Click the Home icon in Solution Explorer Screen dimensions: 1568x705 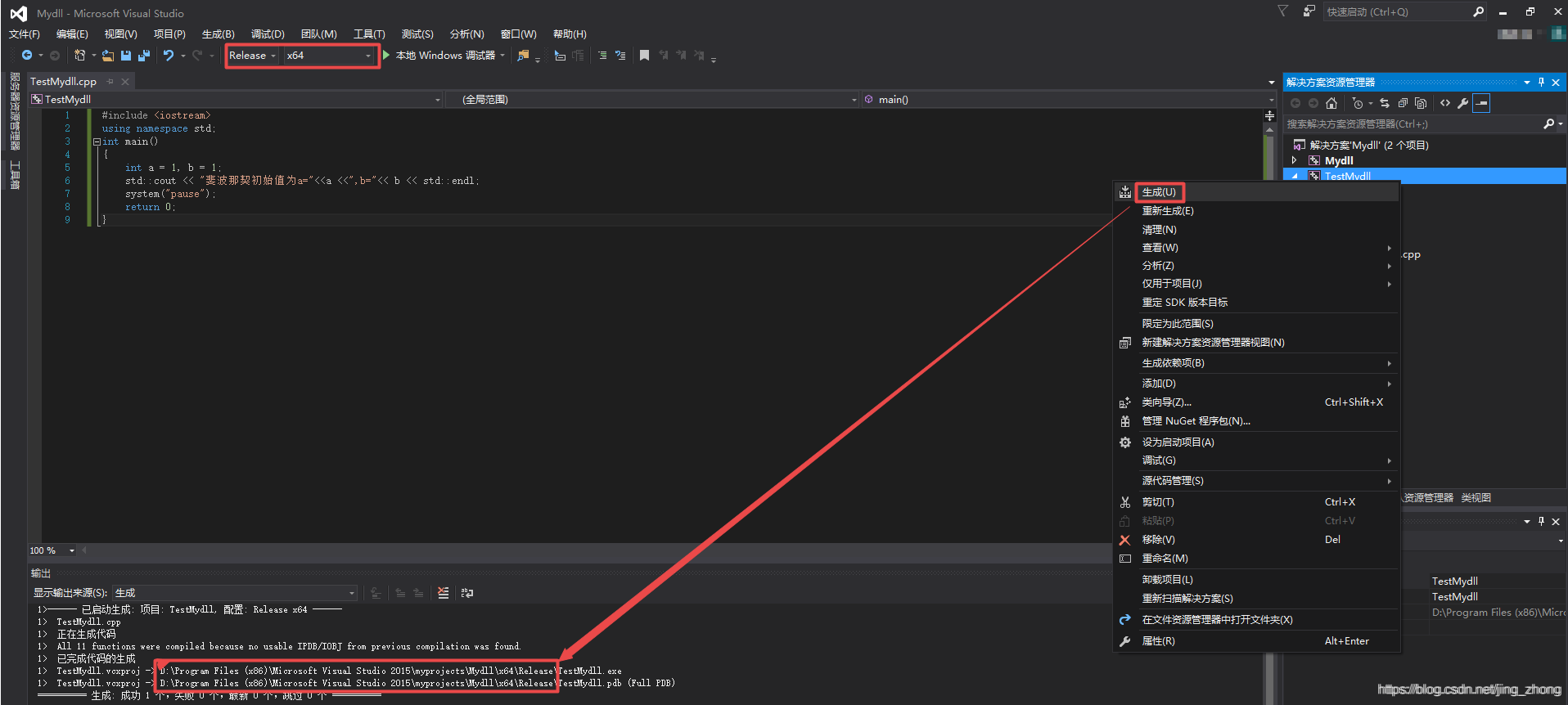[1331, 103]
